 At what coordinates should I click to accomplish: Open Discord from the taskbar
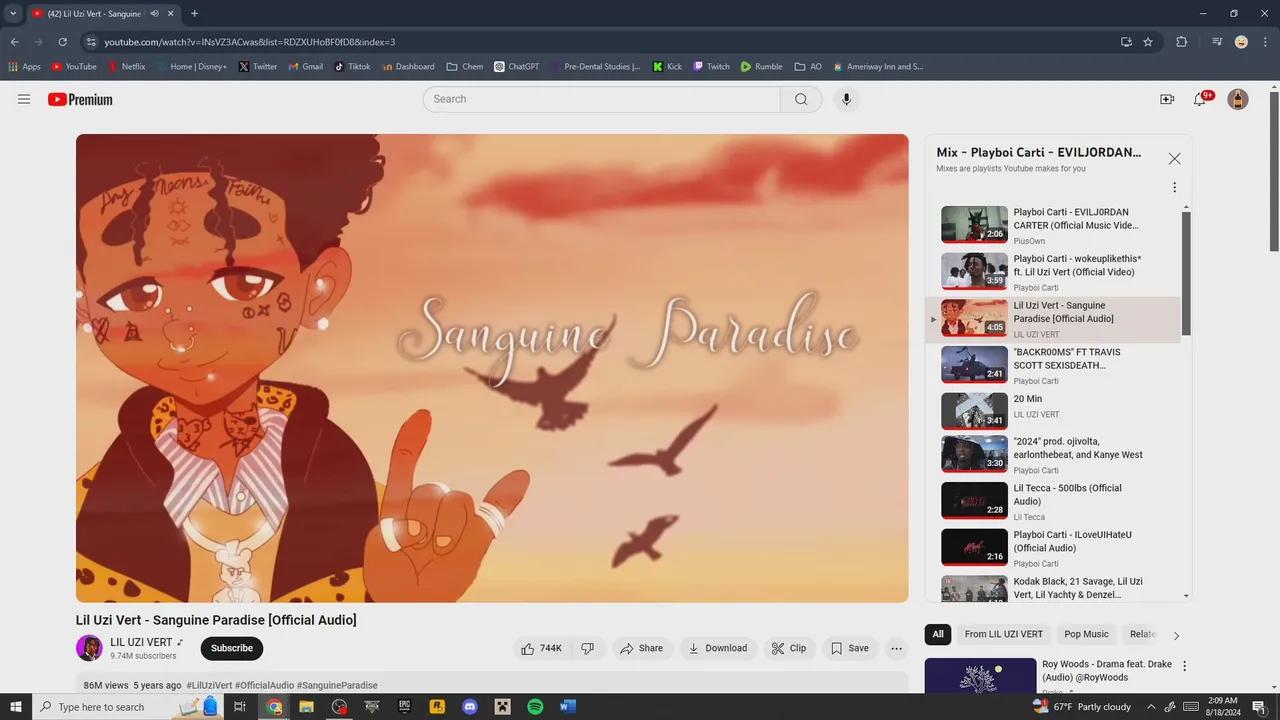pos(470,707)
